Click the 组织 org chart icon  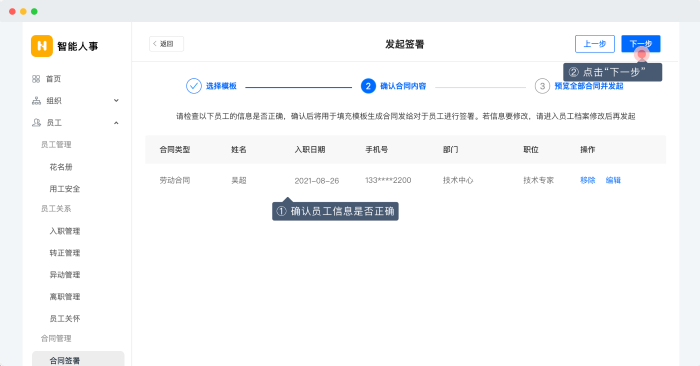coord(36,101)
